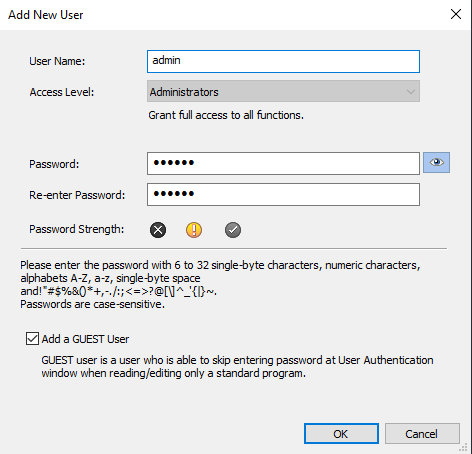Click the "Password Strength:" label
This screenshot has height=454, width=472.
coord(77,229)
